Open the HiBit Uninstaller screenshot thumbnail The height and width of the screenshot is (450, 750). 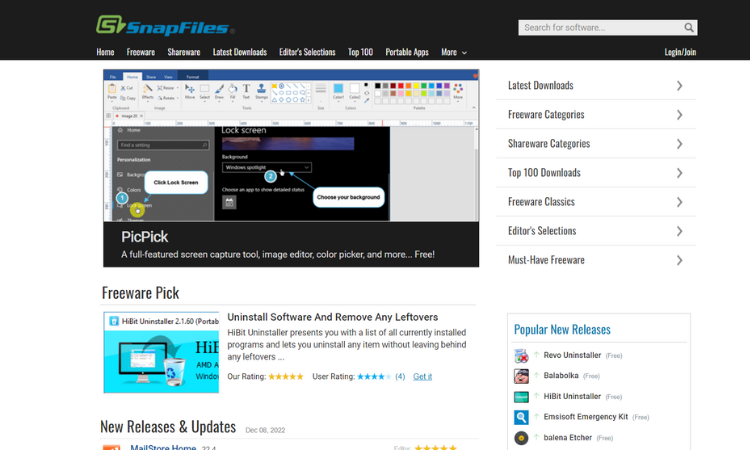pyautogui.click(x=161, y=352)
